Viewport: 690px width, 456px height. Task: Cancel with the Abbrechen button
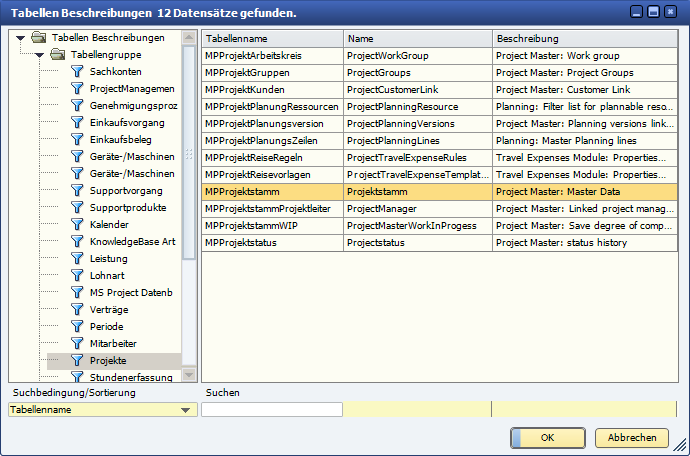tap(632, 438)
